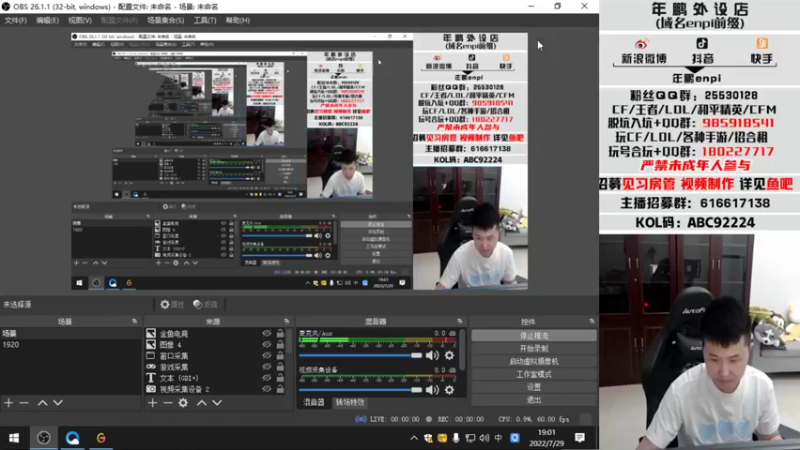Open source properties gear in the 来源 panel footer

coord(183,403)
